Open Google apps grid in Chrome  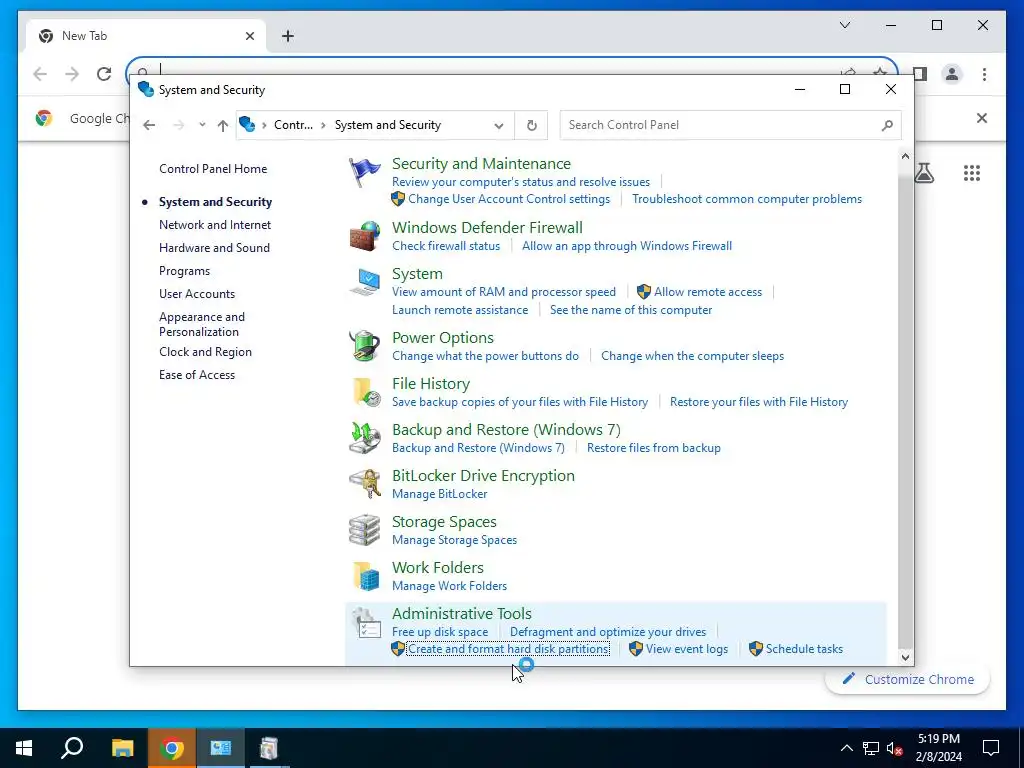click(x=972, y=173)
